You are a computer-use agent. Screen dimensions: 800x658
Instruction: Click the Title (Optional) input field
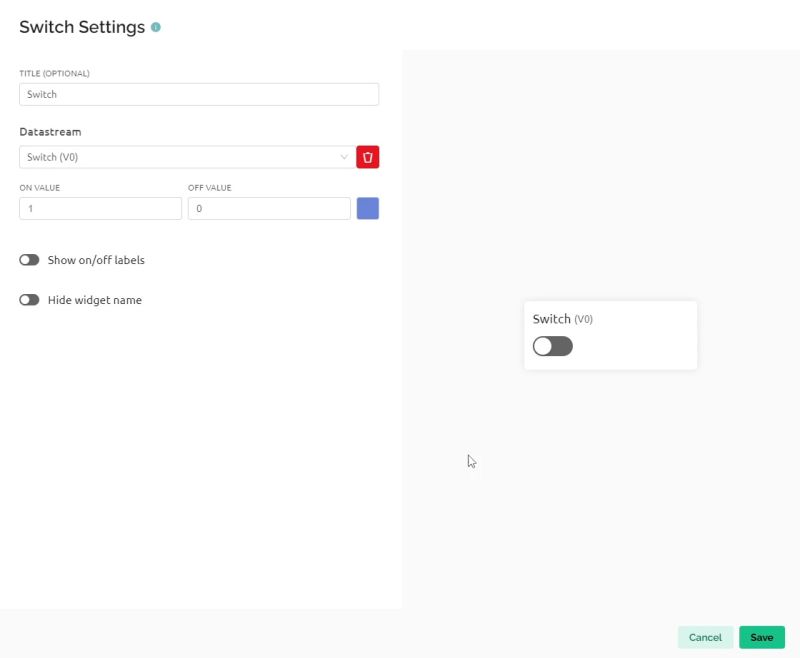198,94
